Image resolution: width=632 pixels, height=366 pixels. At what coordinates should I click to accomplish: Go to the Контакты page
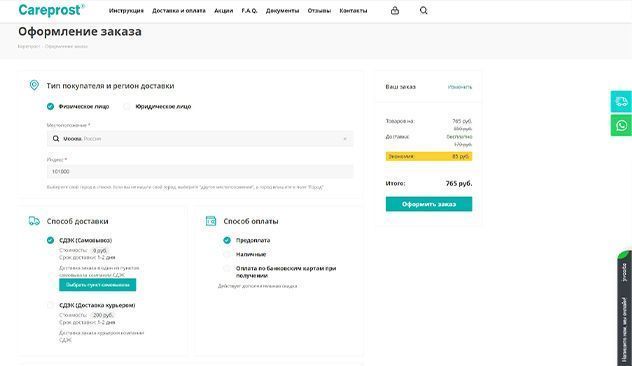point(353,11)
